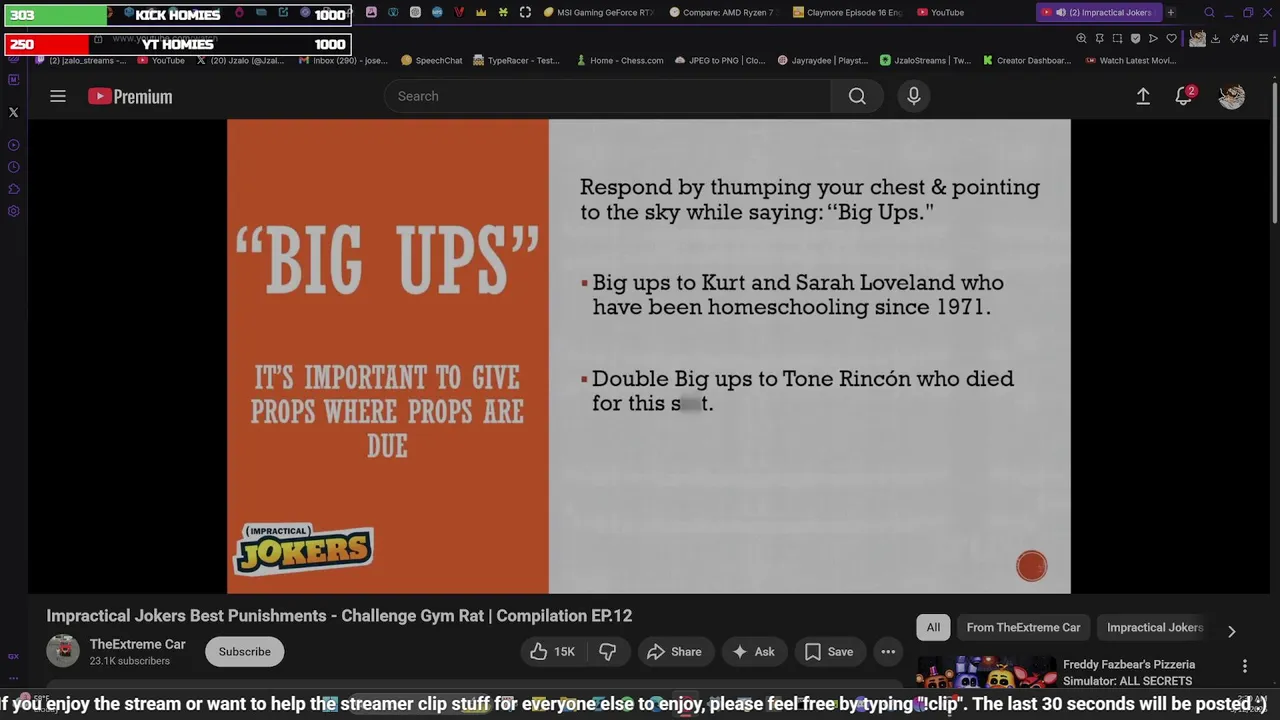Open the three-dot more actions menu

pos(888,652)
